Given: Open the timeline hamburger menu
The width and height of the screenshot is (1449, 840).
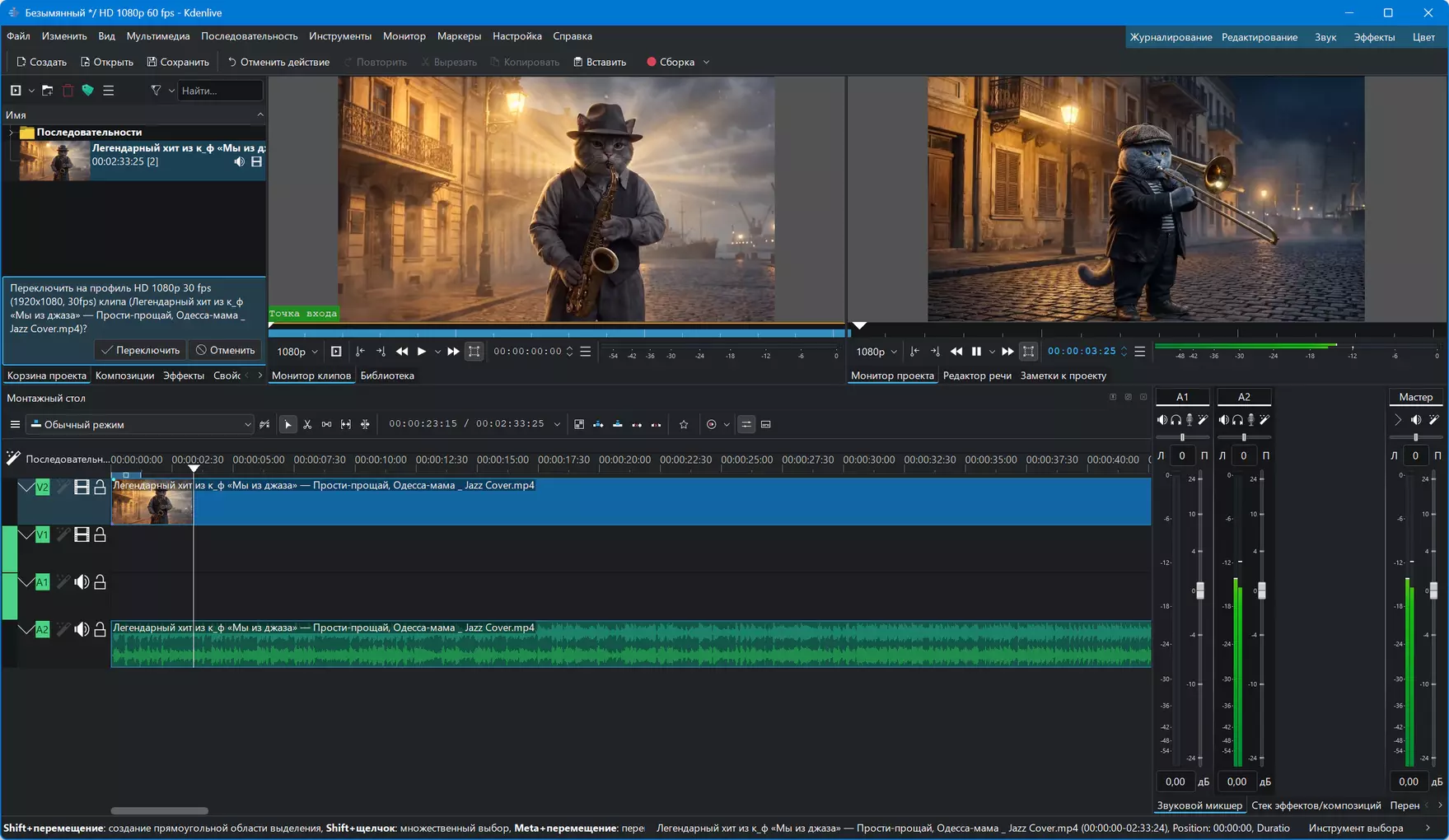Looking at the screenshot, I should 15,425.
